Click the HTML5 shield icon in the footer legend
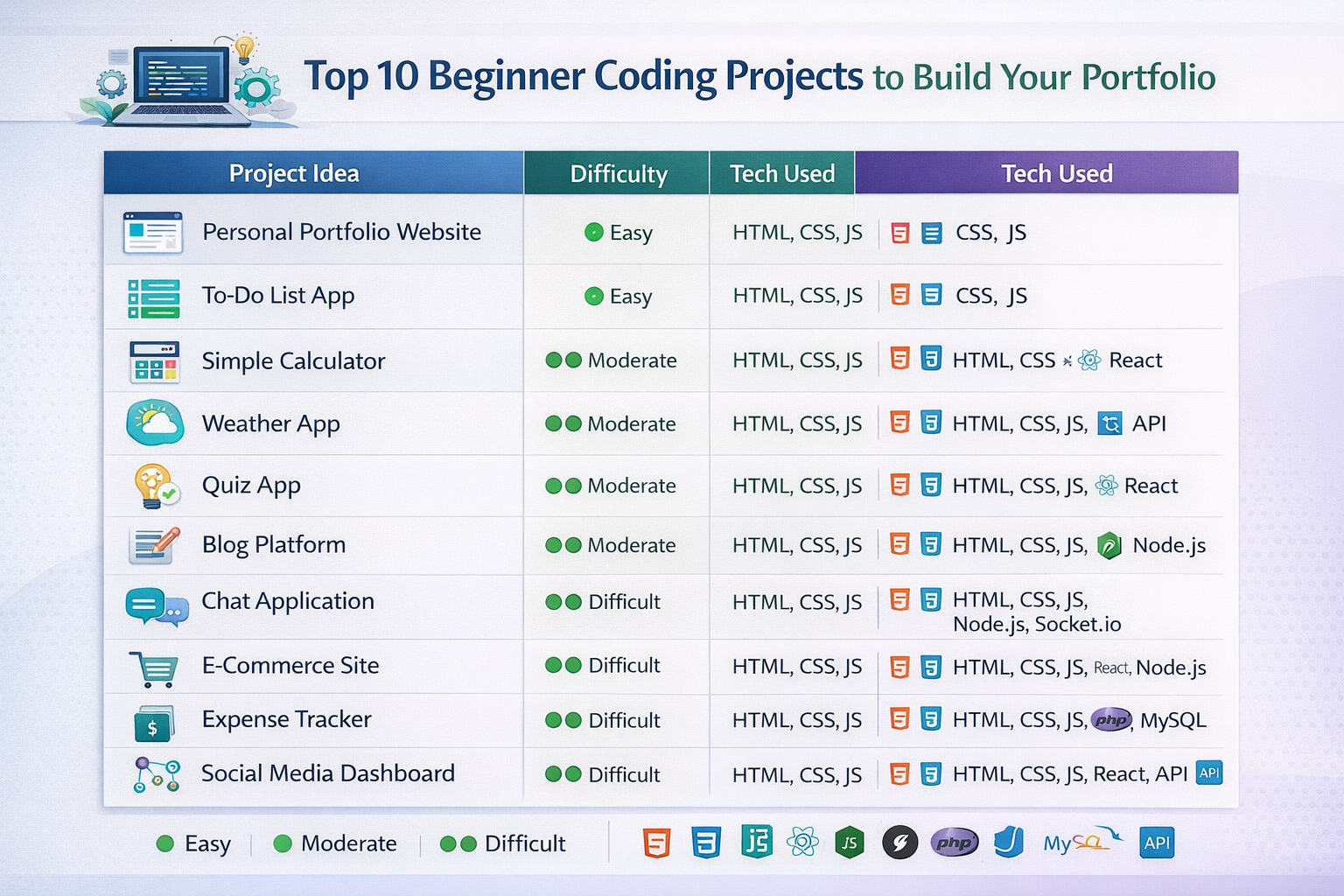Viewport: 1344px width, 896px height. [654, 842]
